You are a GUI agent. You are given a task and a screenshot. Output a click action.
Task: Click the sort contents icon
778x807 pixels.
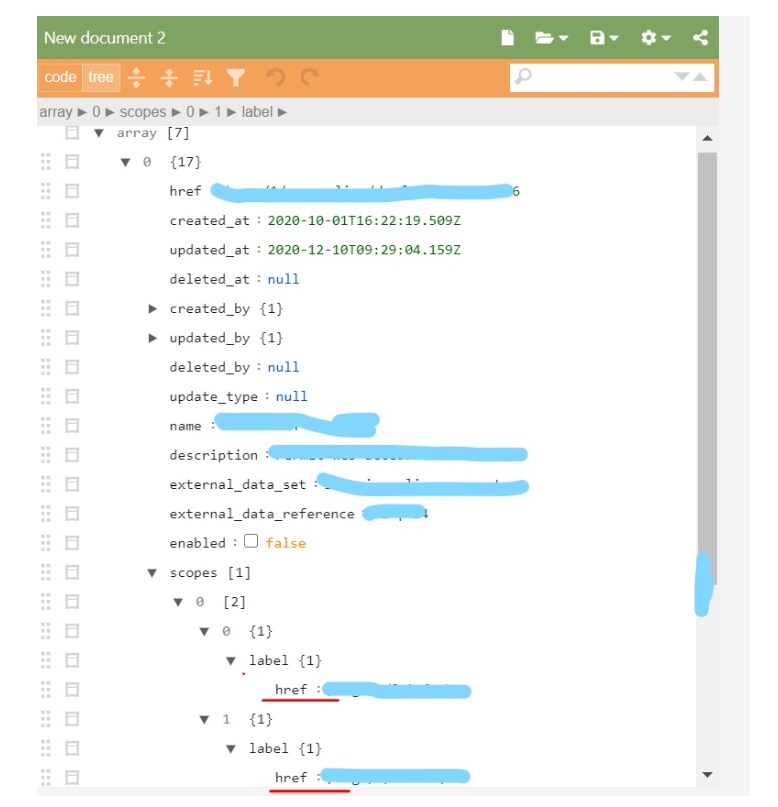click(x=202, y=77)
